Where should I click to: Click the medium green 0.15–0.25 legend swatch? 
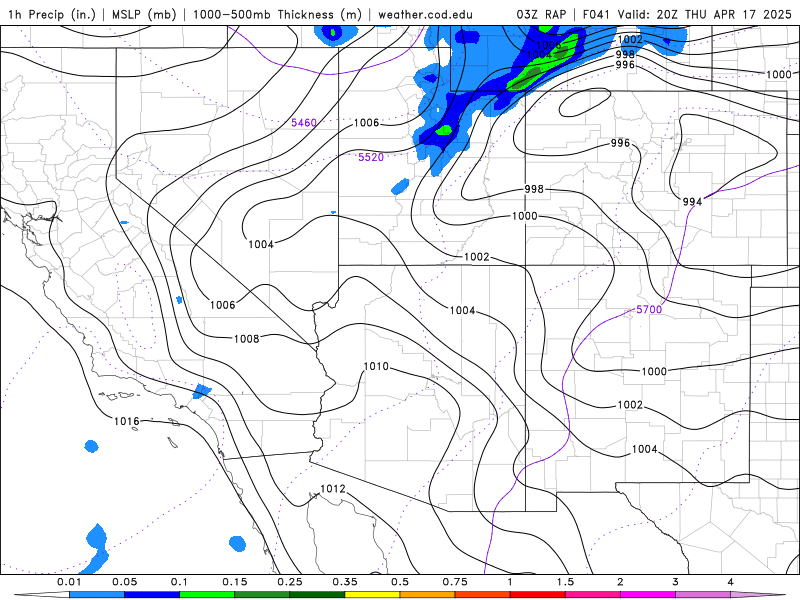[x=262, y=595]
